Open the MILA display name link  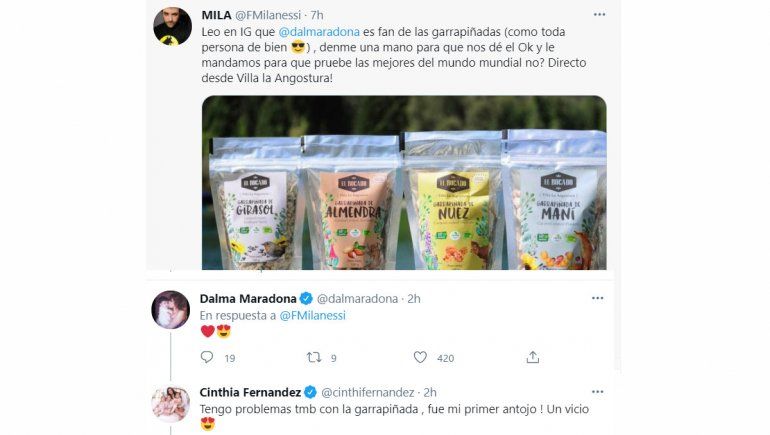pos(214,15)
